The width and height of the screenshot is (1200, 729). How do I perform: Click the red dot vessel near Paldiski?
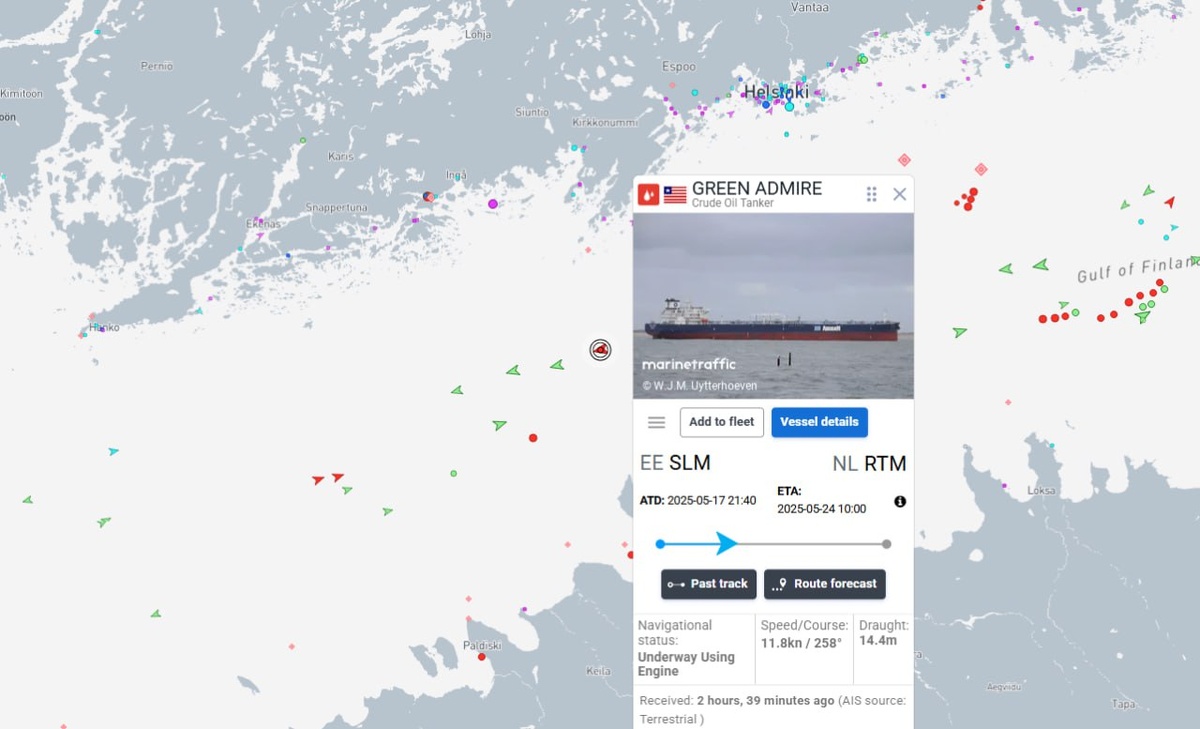[x=481, y=656]
